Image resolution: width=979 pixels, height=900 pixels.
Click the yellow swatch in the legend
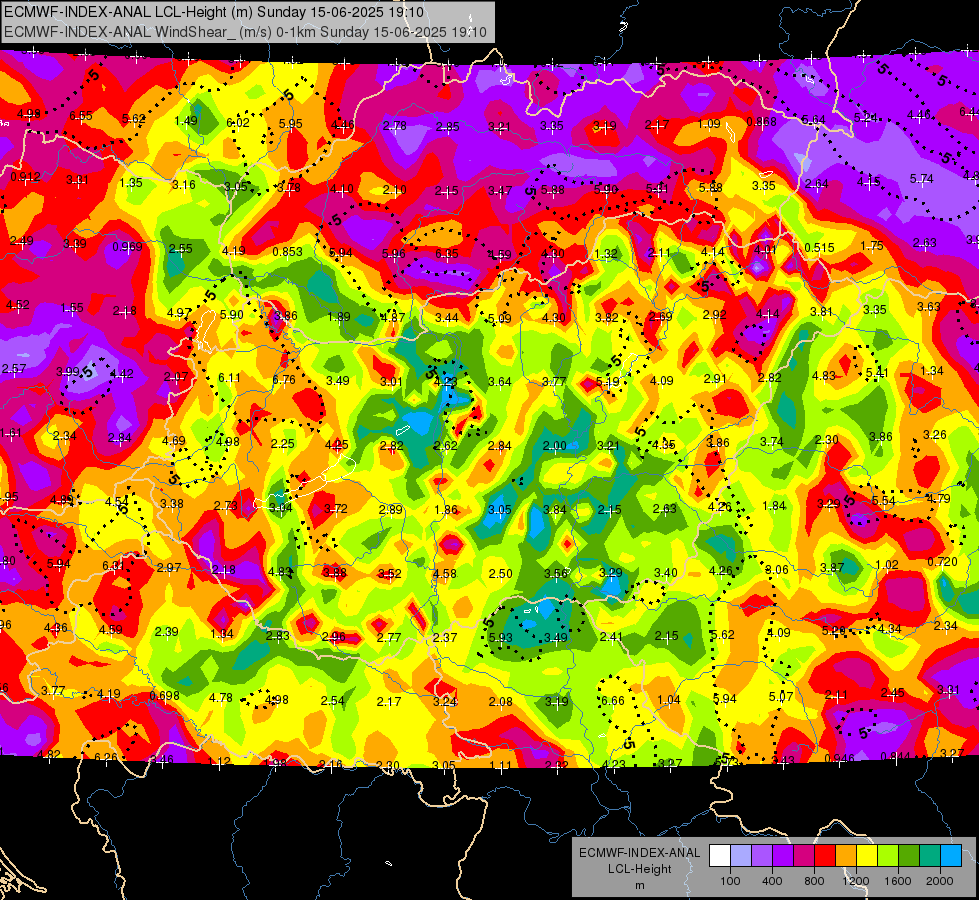867,856
